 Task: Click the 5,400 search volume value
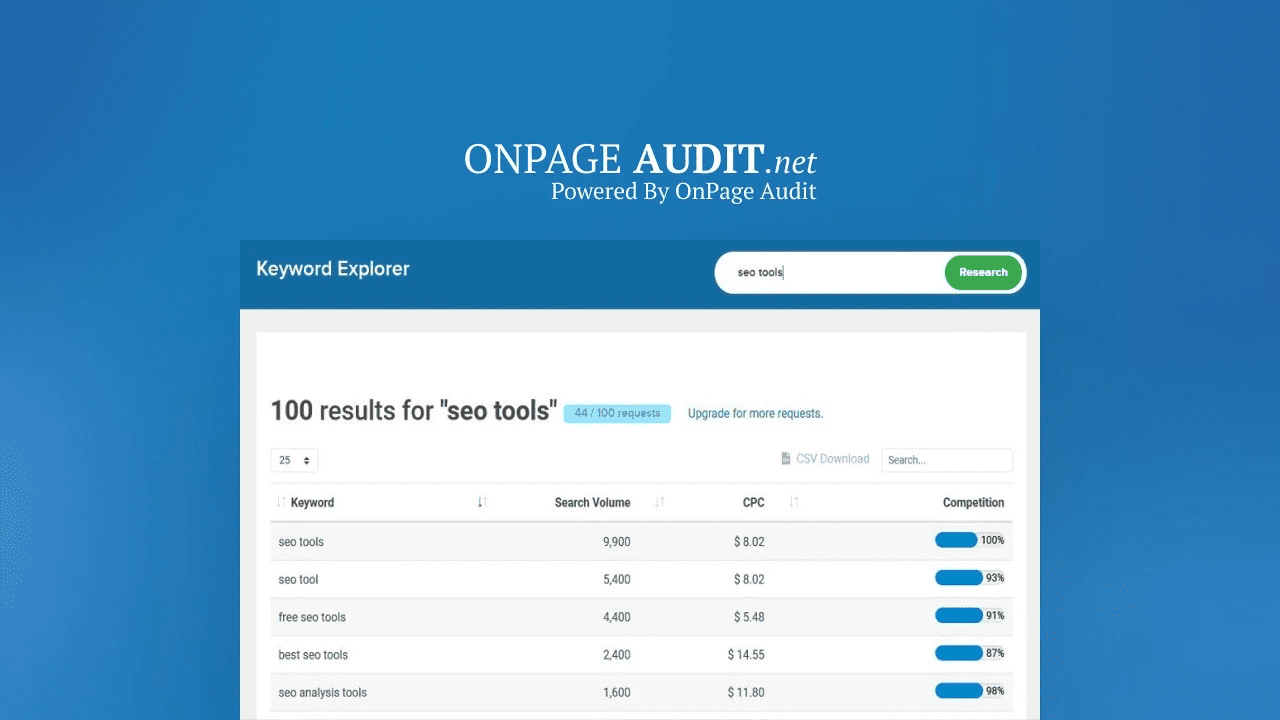point(616,580)
